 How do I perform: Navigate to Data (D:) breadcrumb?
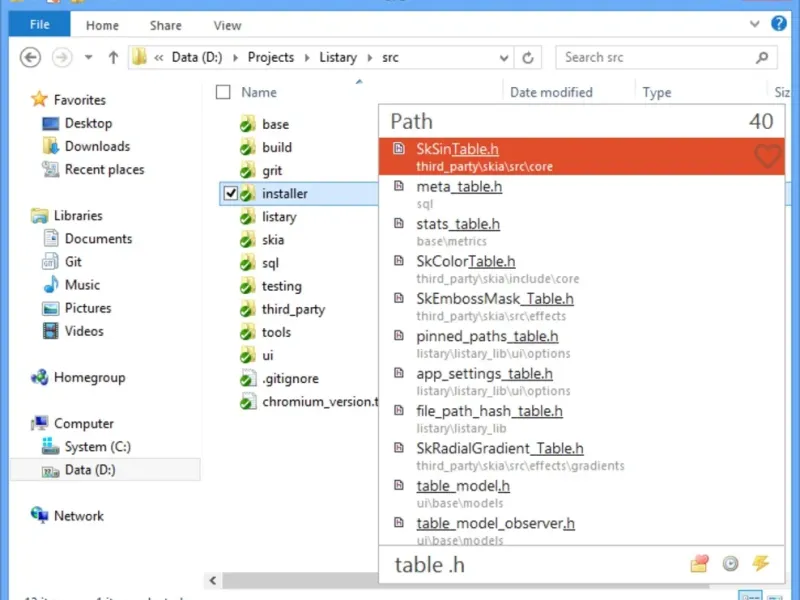click(196, 57)
